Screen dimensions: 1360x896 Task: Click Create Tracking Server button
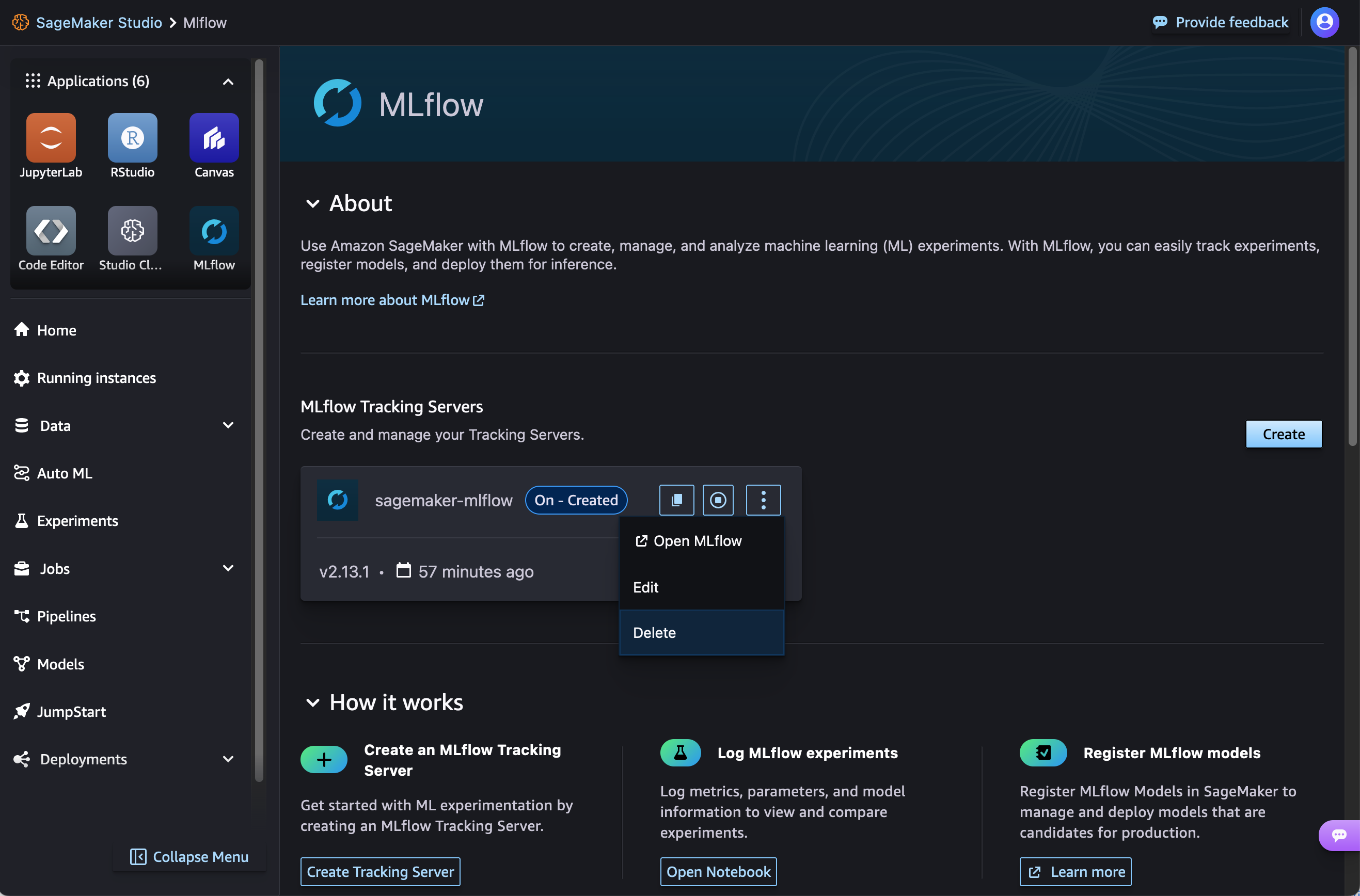380,871
